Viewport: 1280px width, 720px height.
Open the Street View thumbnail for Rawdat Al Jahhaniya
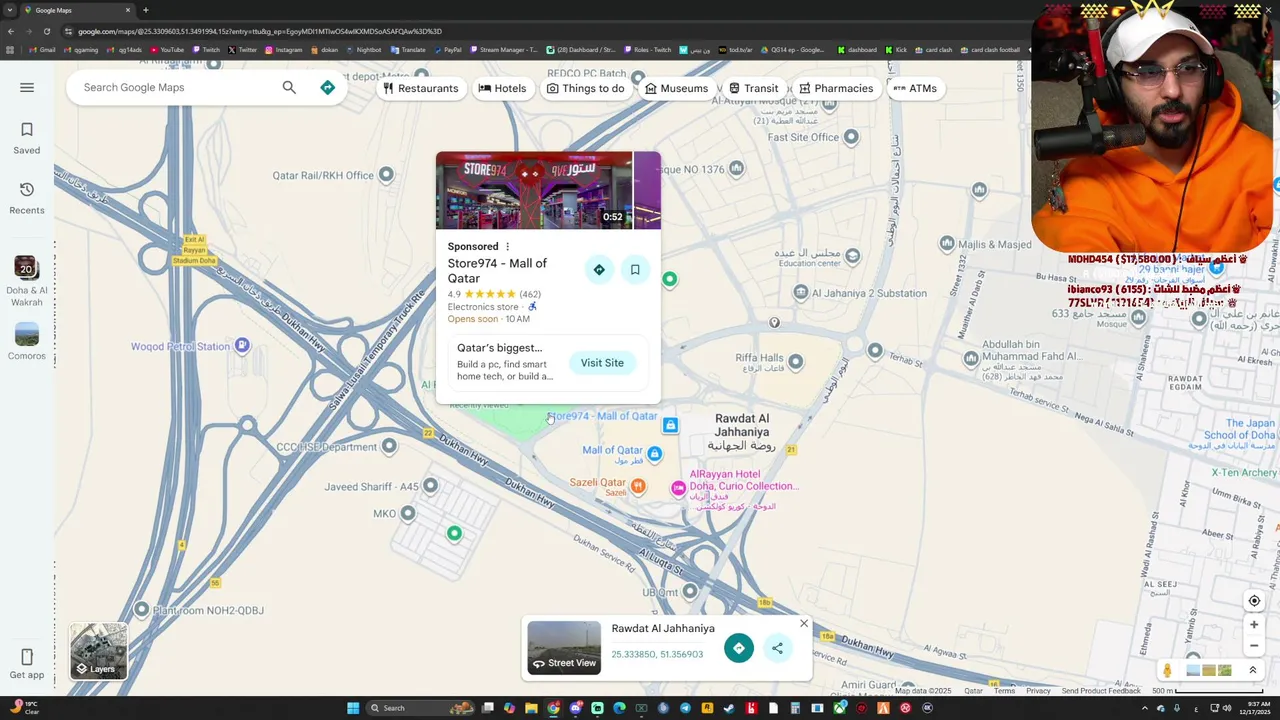(x=564, y=647)
